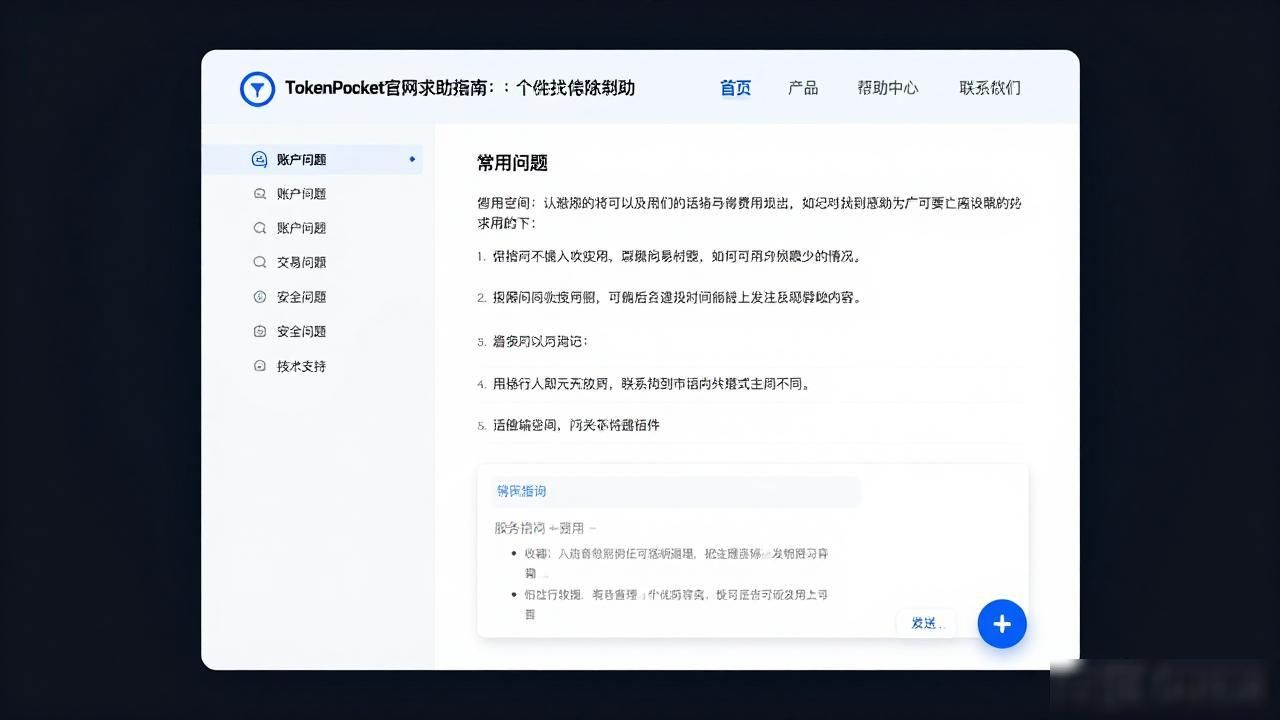The height and width of the screenshot is (720, 1280).
Task: Open the 帮助中心 navigation tab
Action: (x=887, y=88)
